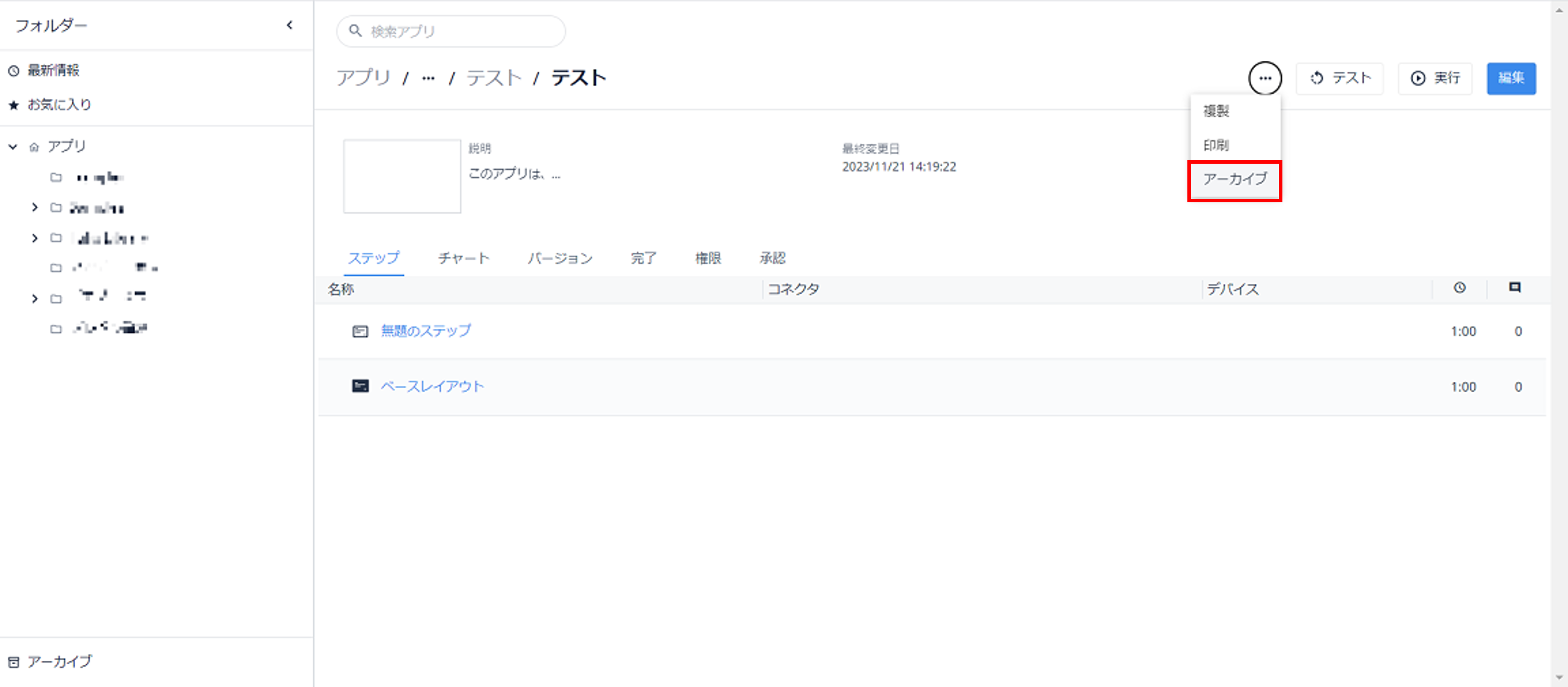1568x687 pixels.
Task: Click 1:00 time in ベースレイアウト row
Action: point(1463,387)
